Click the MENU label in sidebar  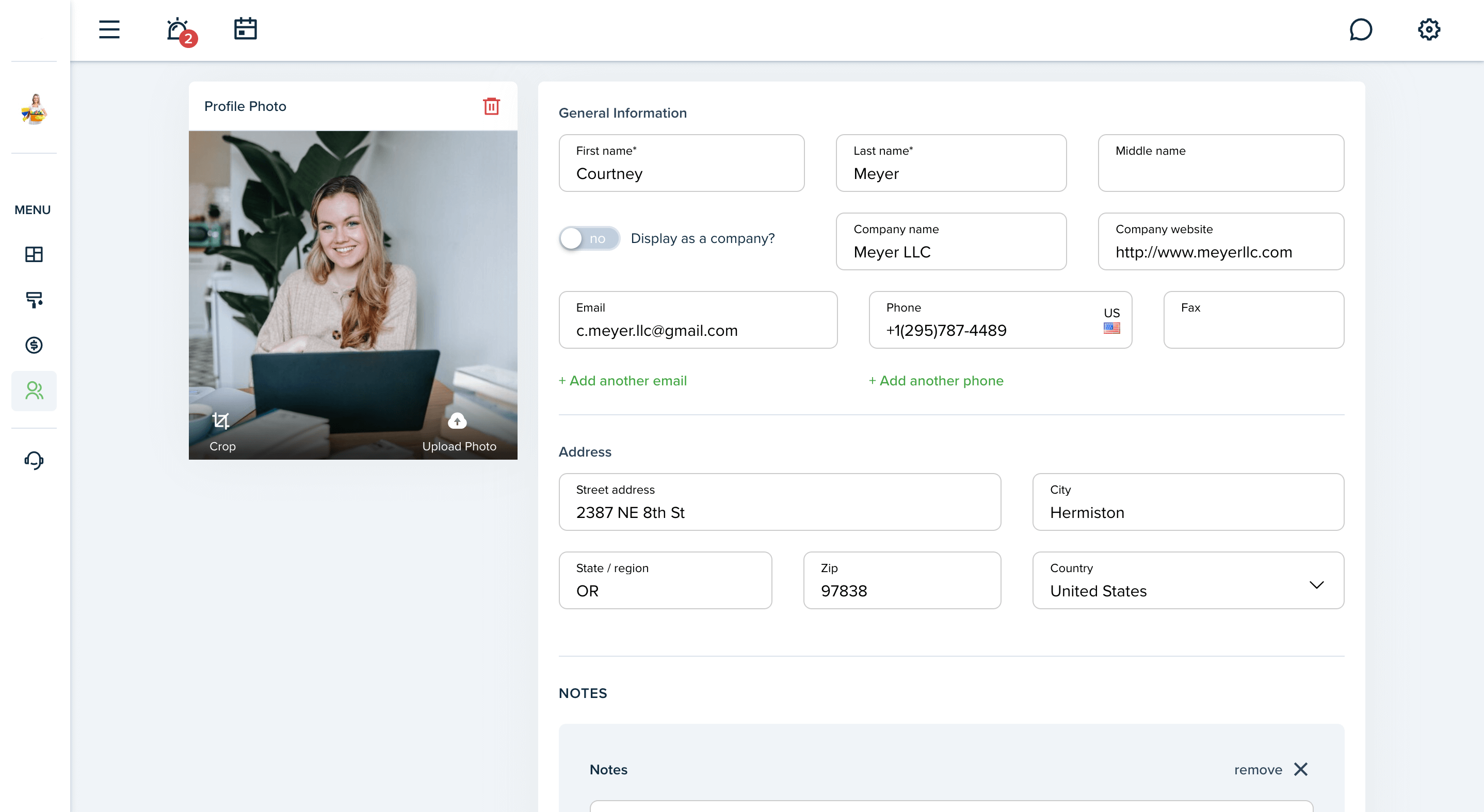tap(33, 210)
